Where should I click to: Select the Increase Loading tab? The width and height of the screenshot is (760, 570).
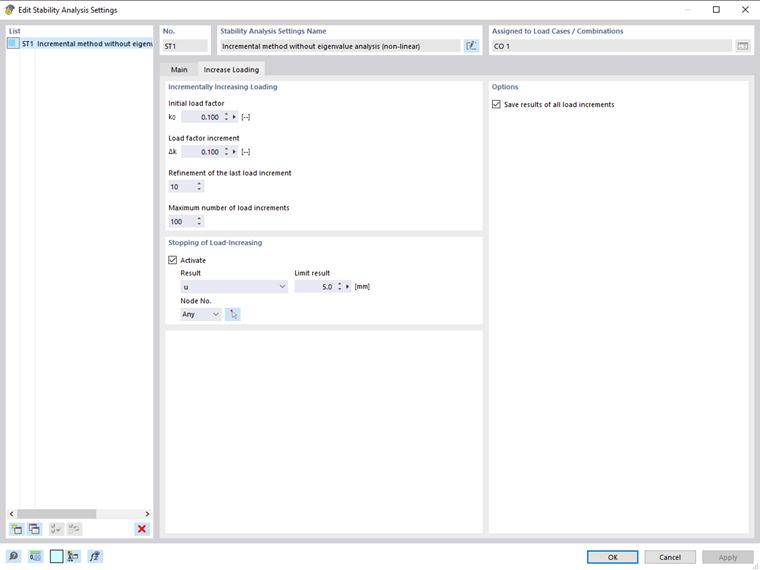point(231,69)
